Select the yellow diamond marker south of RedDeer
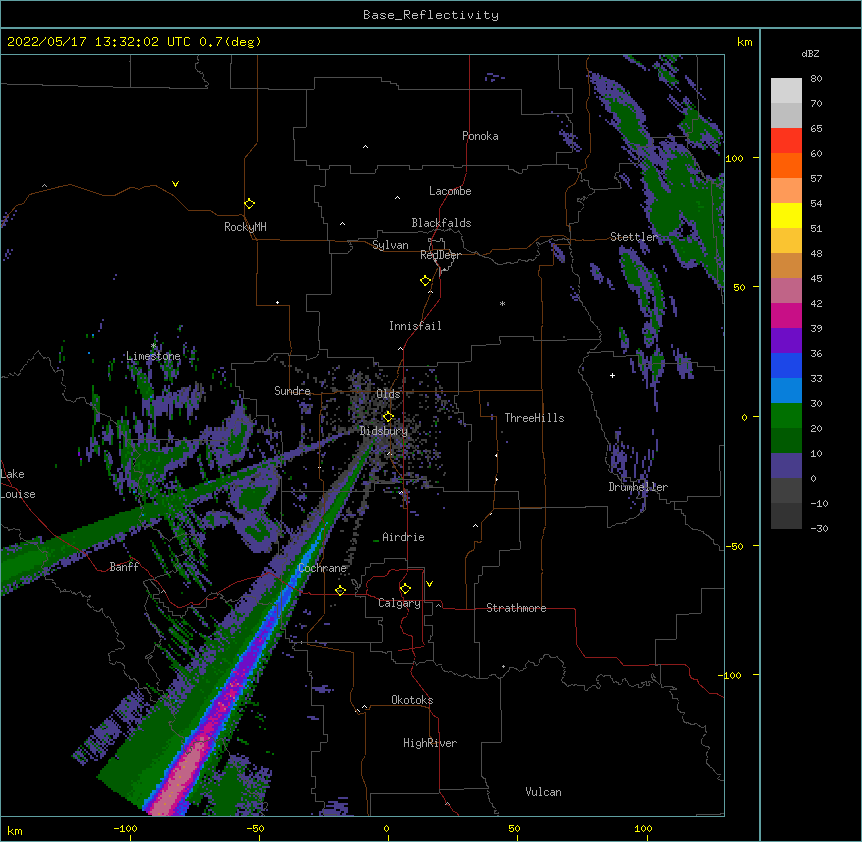The width and height of the screenshot is (862, 842). (x=426, y=281)
